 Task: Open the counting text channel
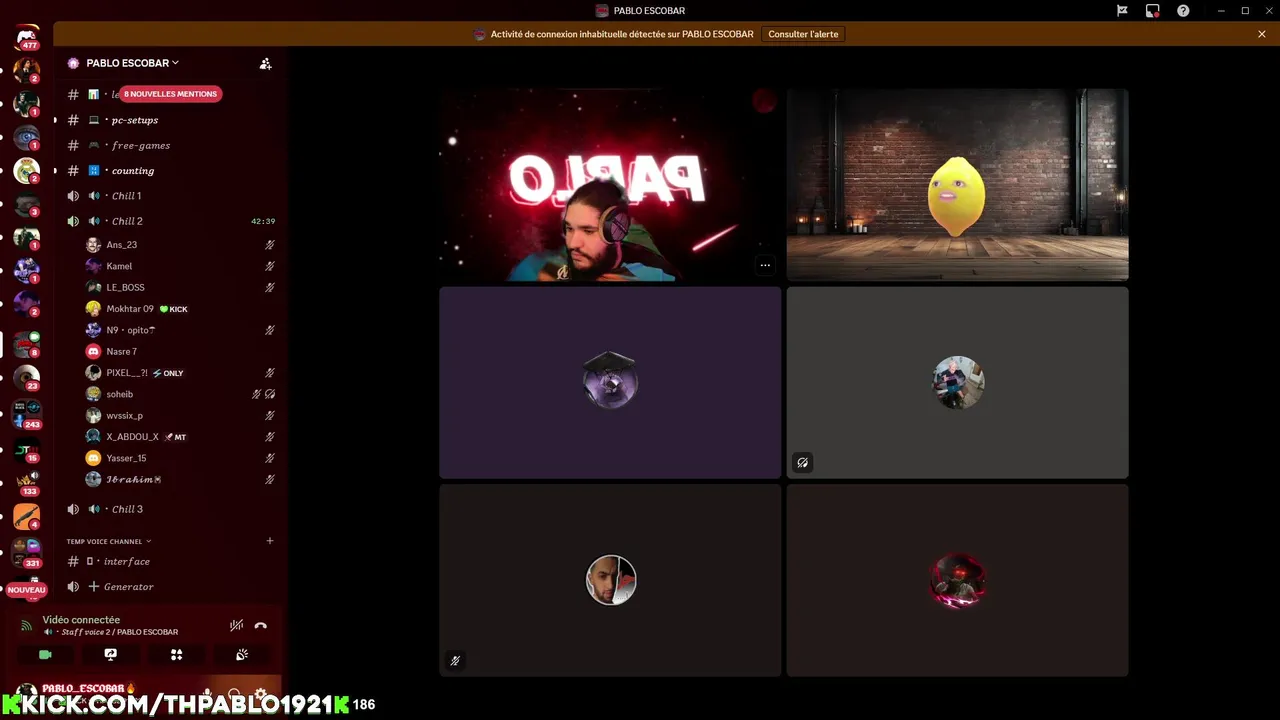[x=168, y=171]
